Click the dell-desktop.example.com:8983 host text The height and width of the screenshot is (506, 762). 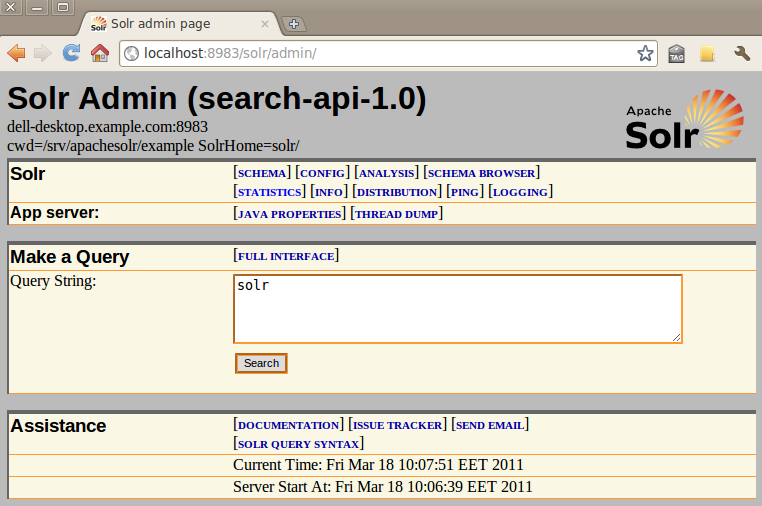click(x=107, y=127)
